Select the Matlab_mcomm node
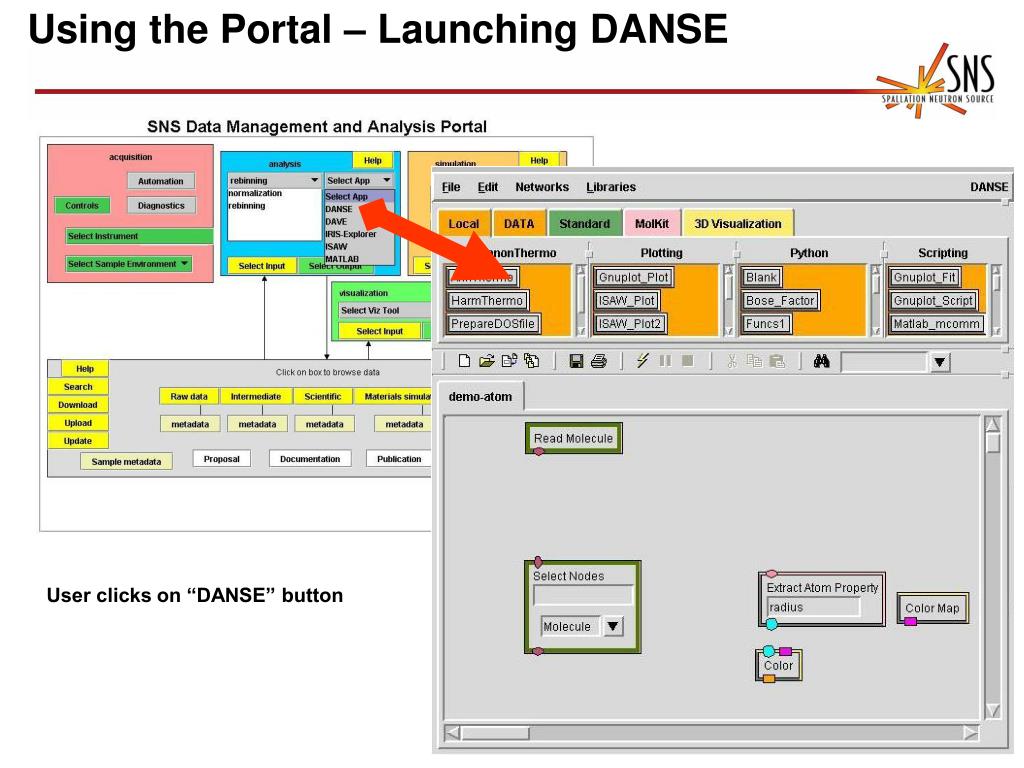This screenshot has width=1024, height=768. point(936,323)
